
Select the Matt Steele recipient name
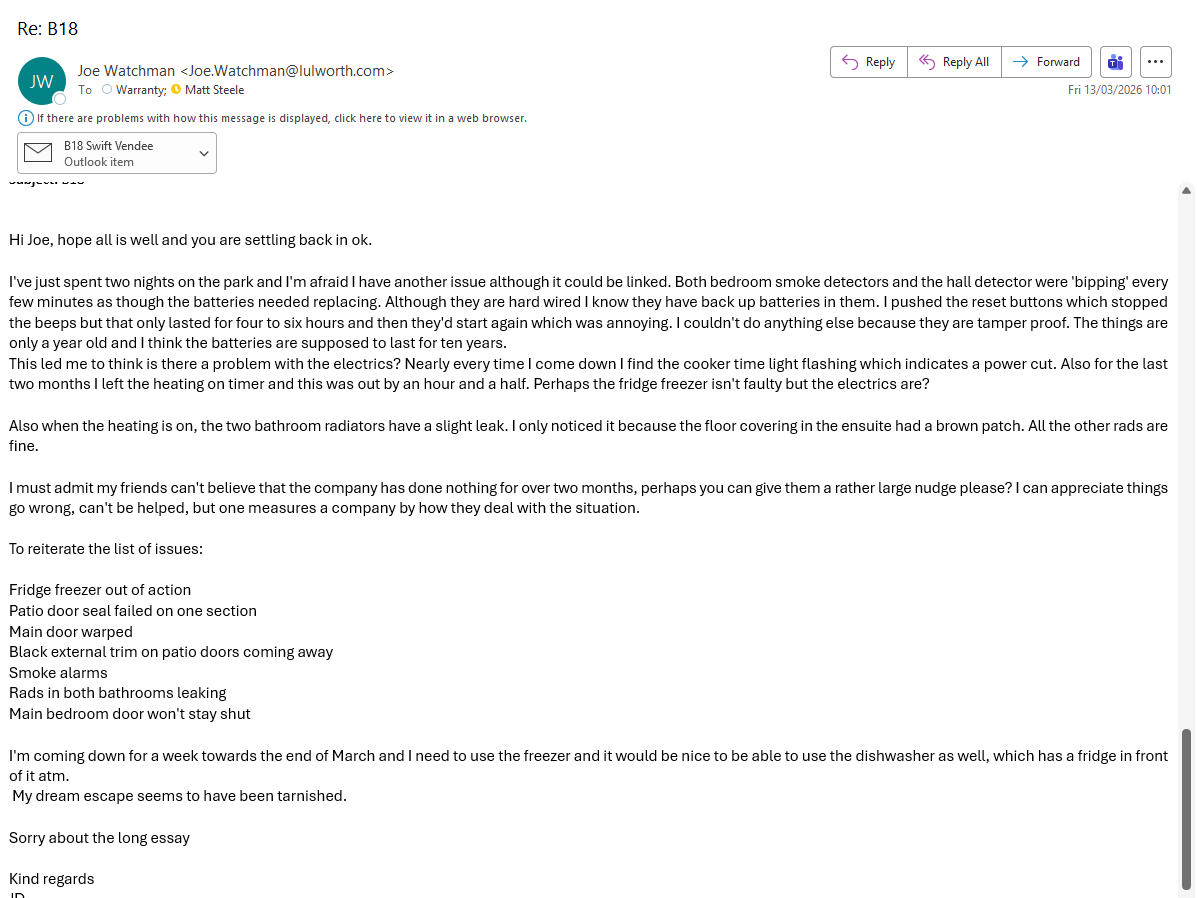[214, 90]
